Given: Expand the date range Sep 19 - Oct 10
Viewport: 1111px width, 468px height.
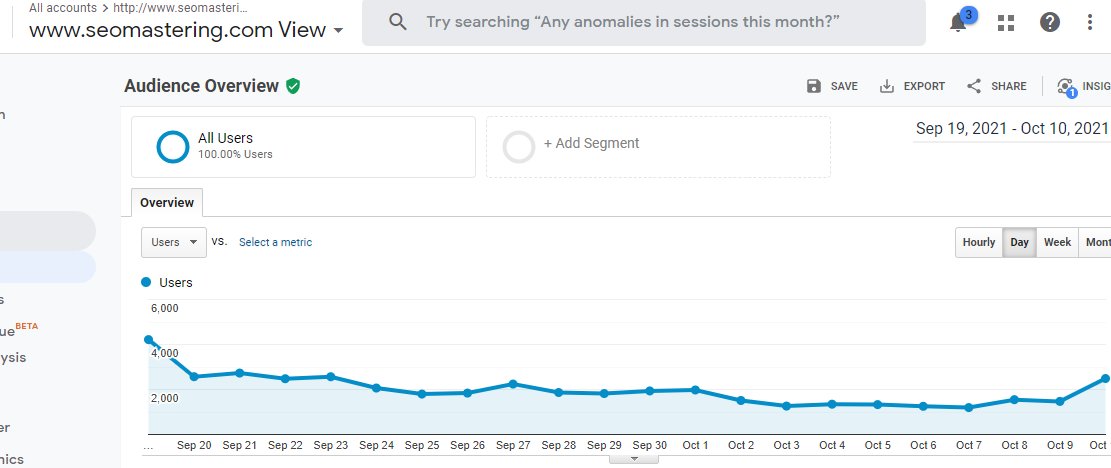Looking at the screenshot, I should pyautogui.click(x=1012, y=128).
